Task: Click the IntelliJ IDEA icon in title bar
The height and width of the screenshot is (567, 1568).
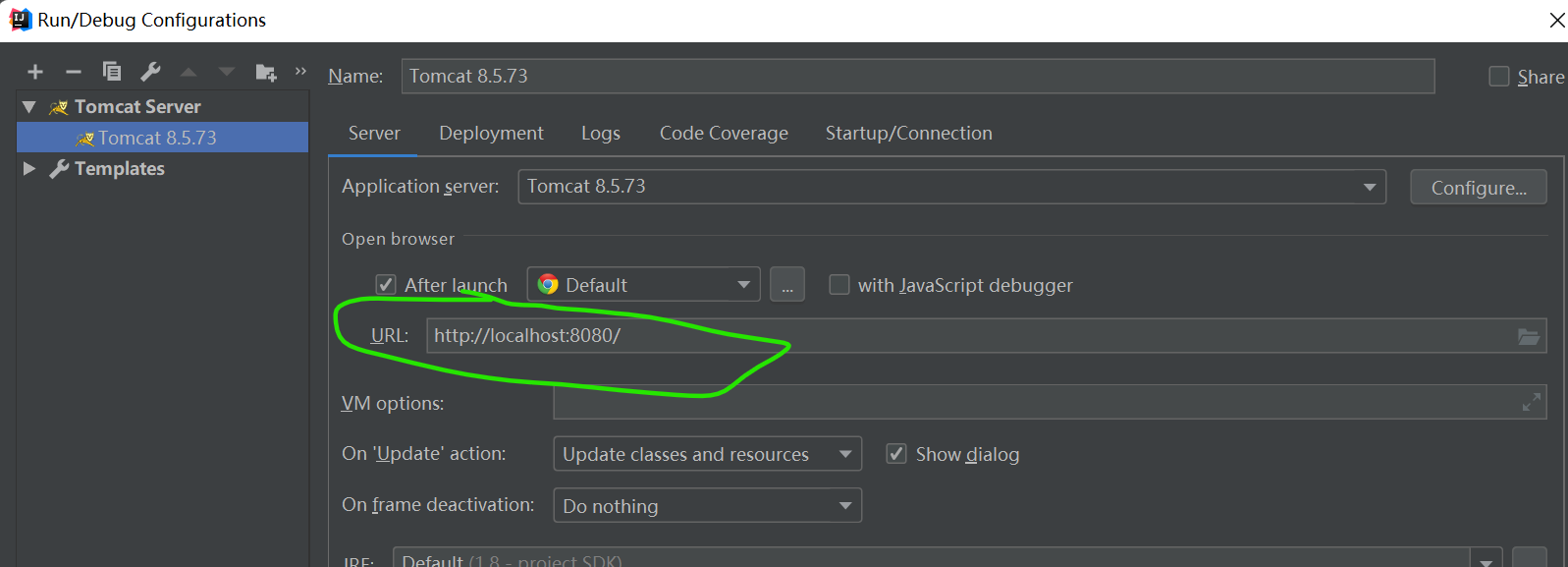Action: 20,20
